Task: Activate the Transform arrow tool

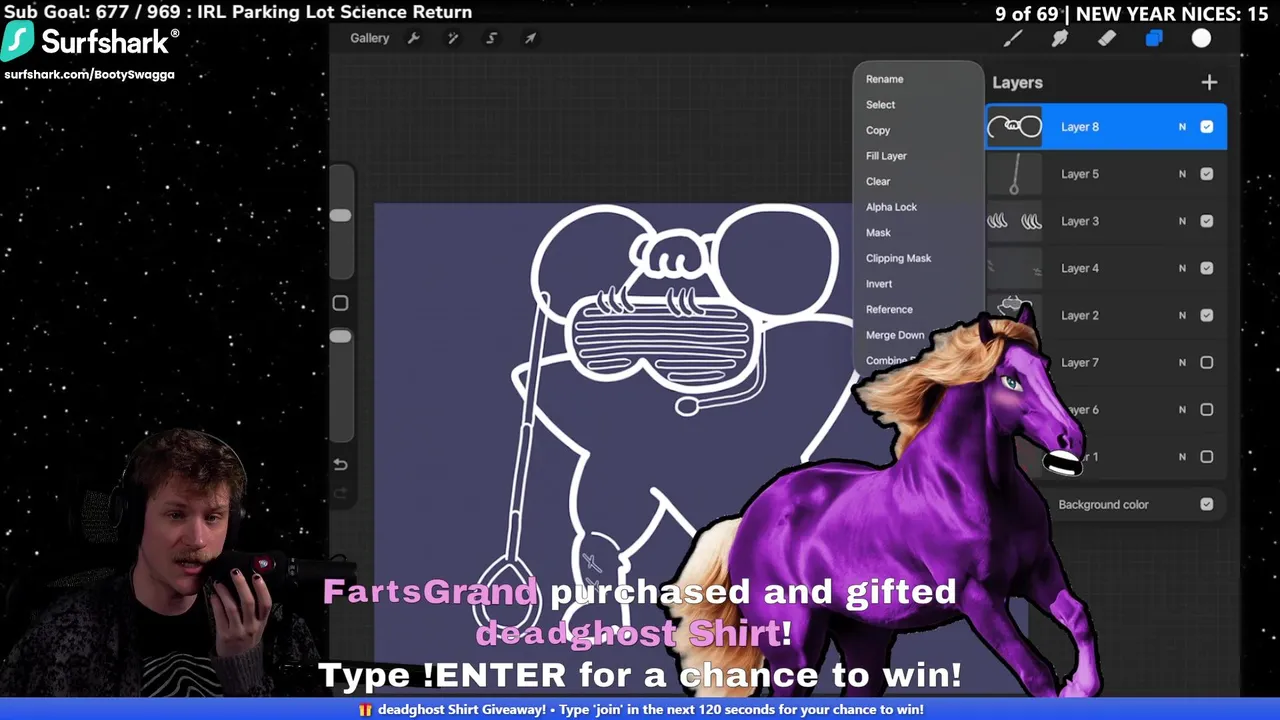Action: (530, 38)
